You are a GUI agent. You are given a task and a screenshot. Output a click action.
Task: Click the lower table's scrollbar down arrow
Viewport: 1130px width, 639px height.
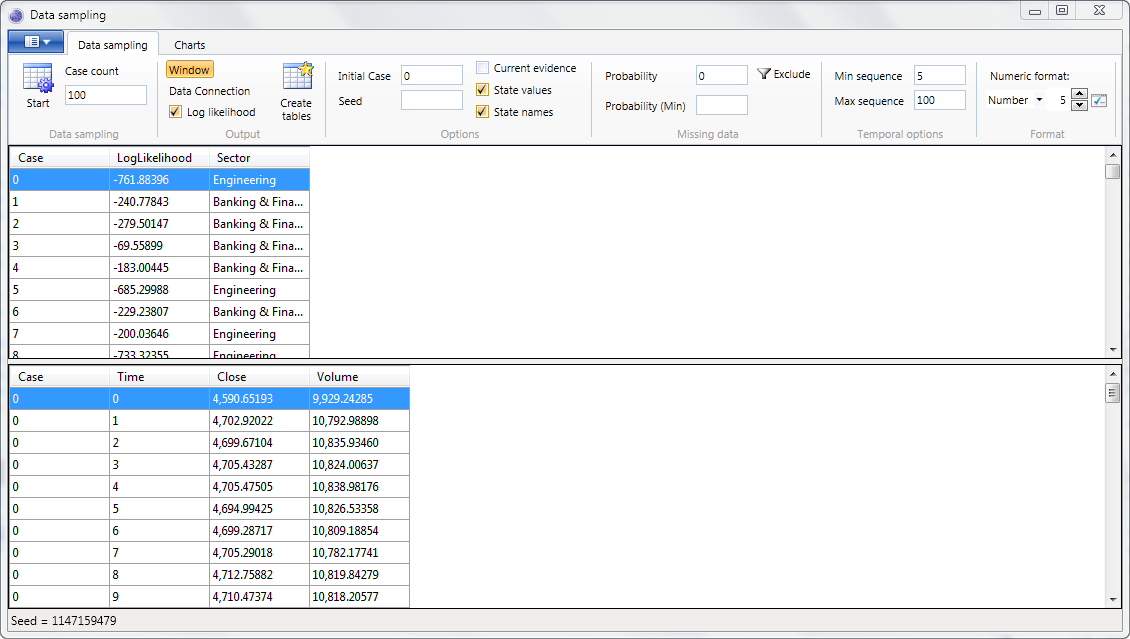click(1112, 598)
